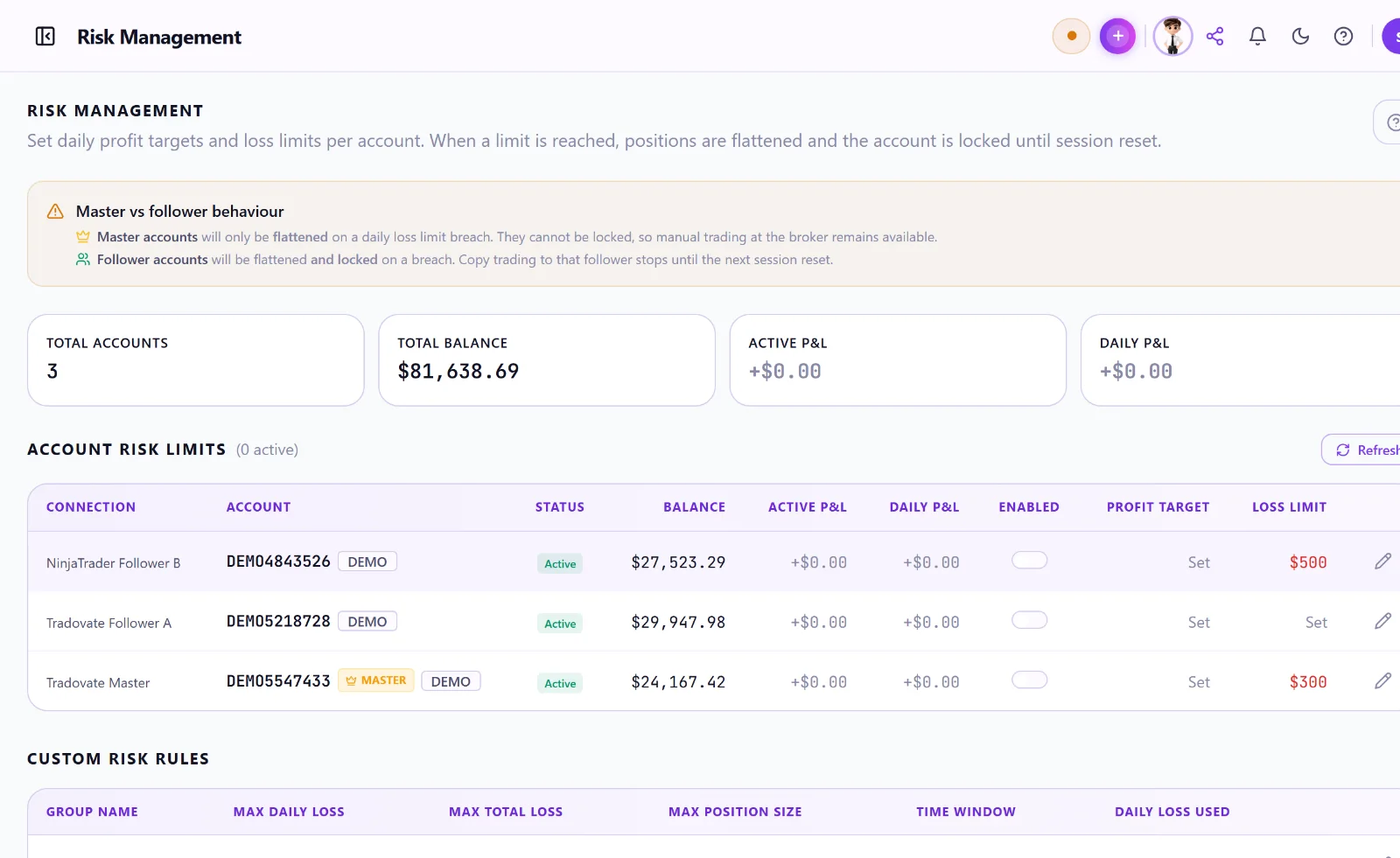1400x858 pixels.
Task: Click the warning triangle icon in banner
Action: [x=55, y=212]
